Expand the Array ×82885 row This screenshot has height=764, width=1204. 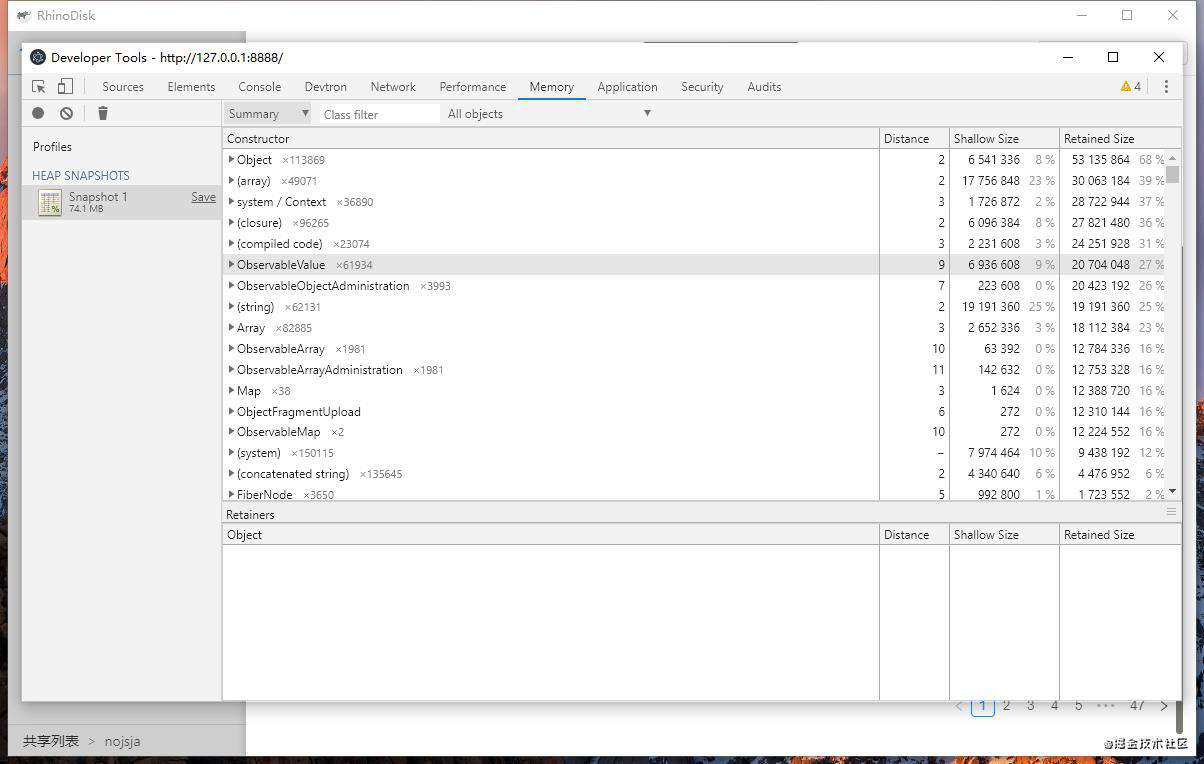click(231, 327)
